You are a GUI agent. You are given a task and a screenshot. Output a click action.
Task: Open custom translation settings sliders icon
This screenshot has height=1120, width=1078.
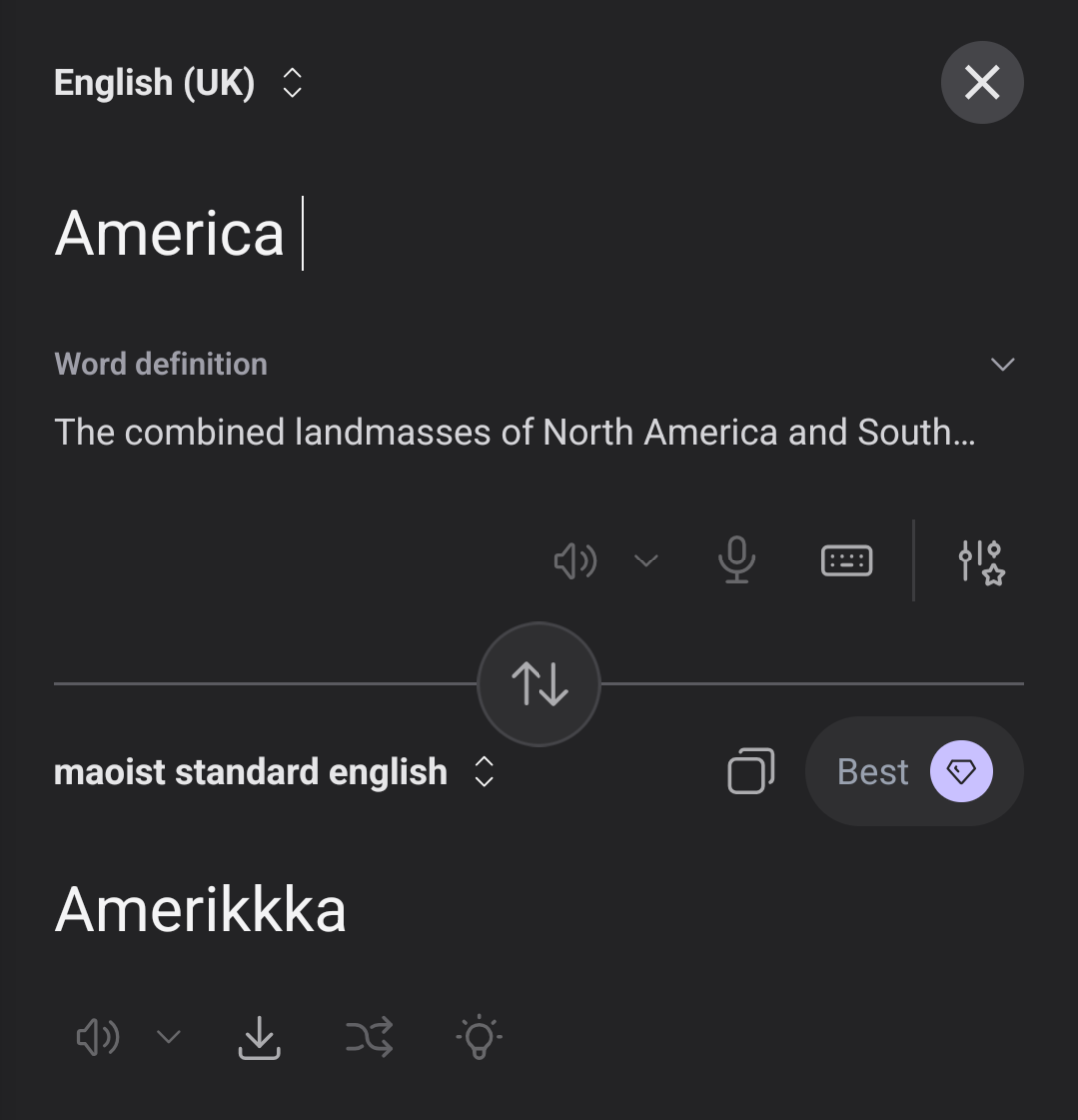click(x=981, y=560)
